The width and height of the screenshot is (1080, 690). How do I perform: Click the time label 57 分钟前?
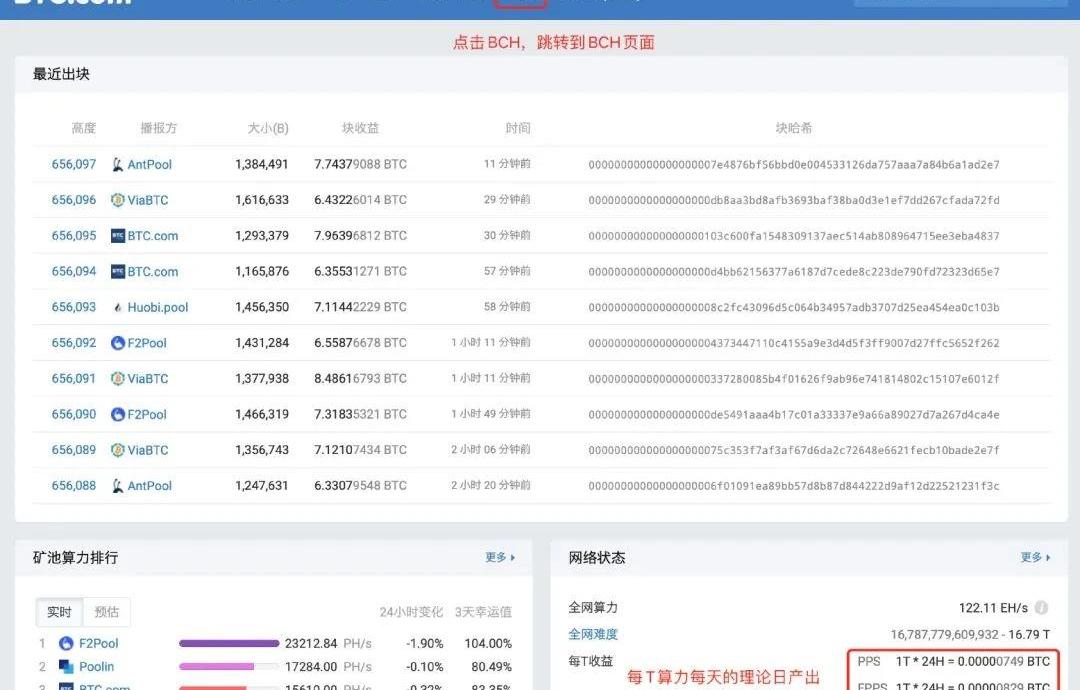(x=507, y=271)
